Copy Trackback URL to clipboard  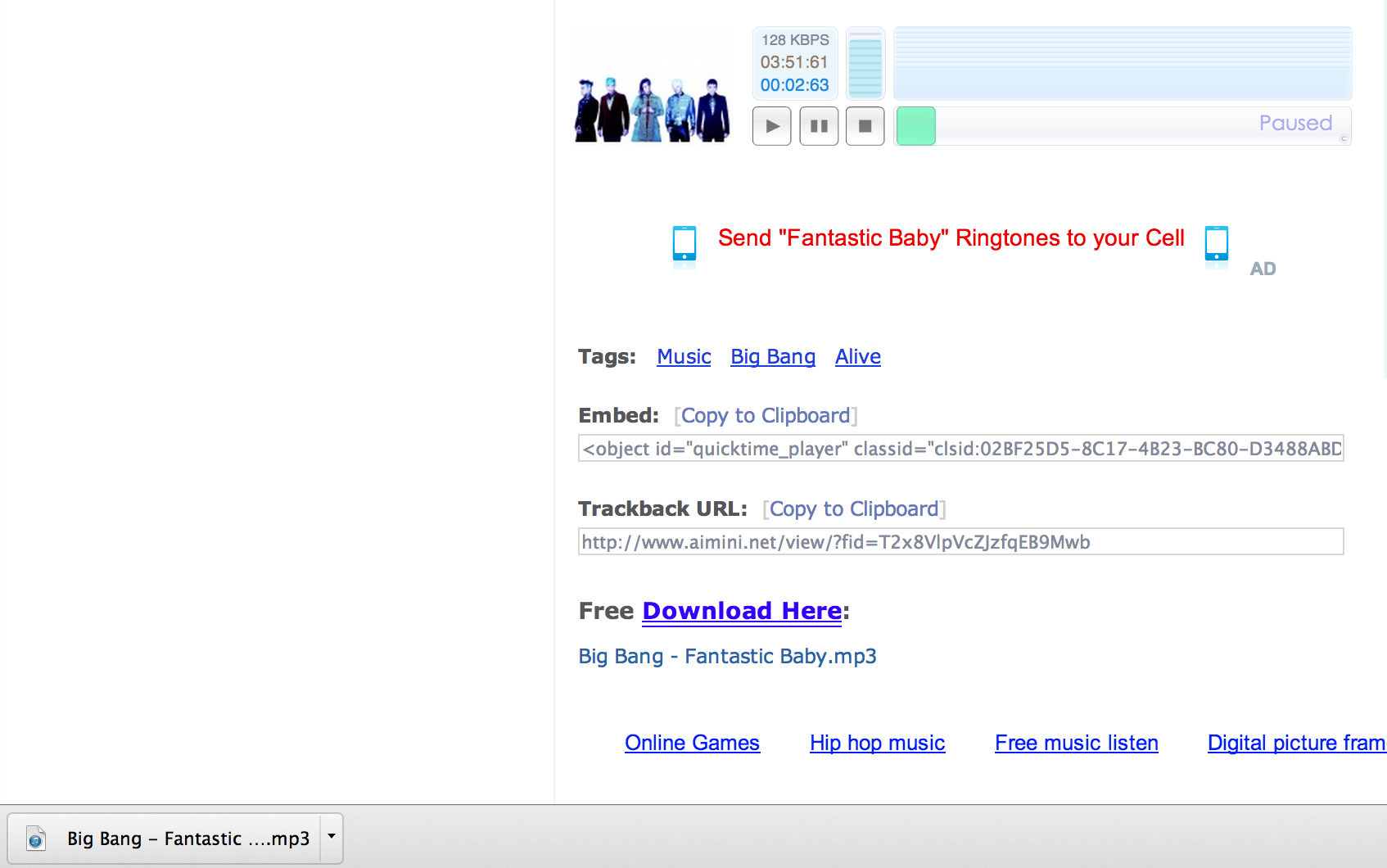tap(853, 509)
